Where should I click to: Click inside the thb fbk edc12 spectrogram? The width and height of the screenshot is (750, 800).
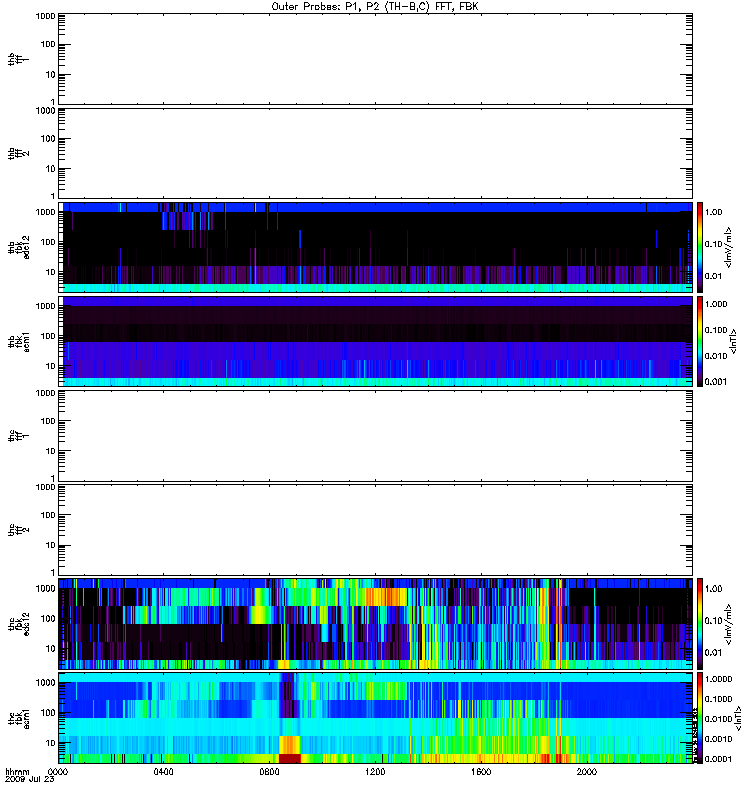point(376,247)
